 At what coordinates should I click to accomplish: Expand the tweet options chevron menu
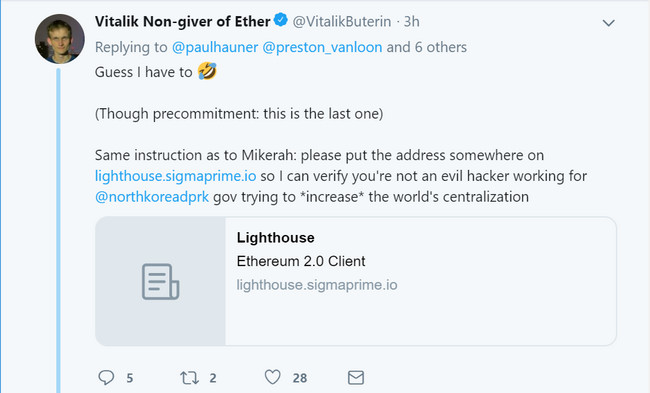coord(608,23)
